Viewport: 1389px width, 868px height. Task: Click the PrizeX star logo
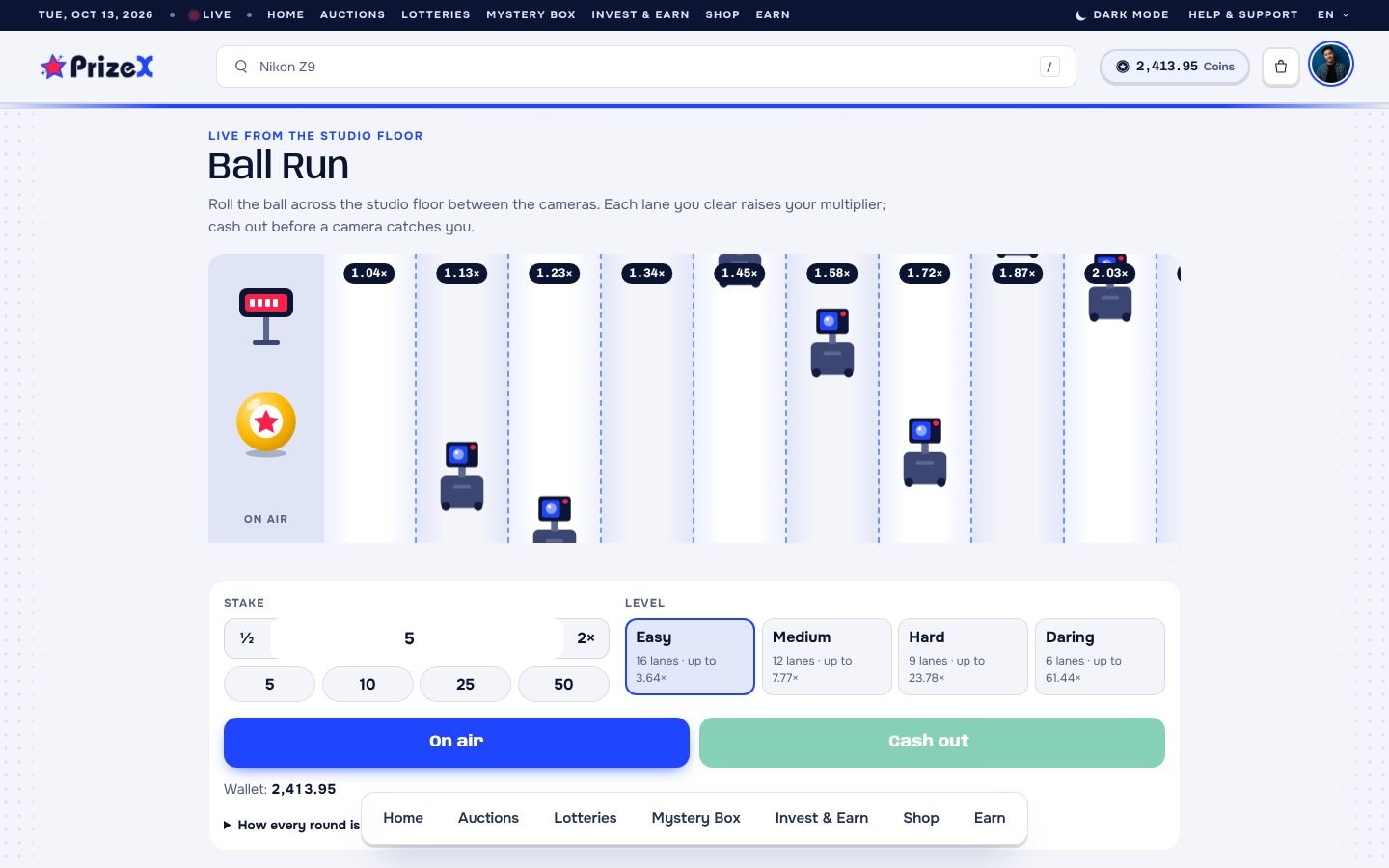coord(96,67)
